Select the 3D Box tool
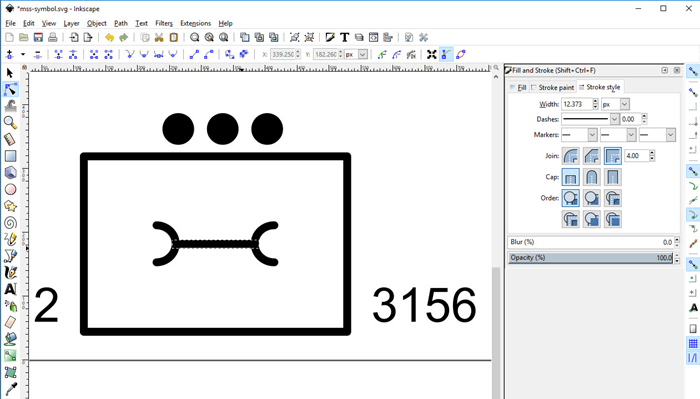Screen dimensions: 700x399 click(x=10, y=172)
